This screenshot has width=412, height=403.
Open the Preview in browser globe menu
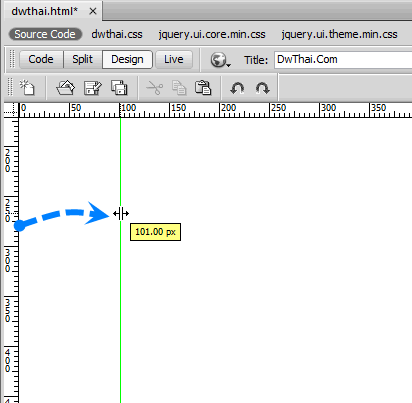(x=220, y=60)
